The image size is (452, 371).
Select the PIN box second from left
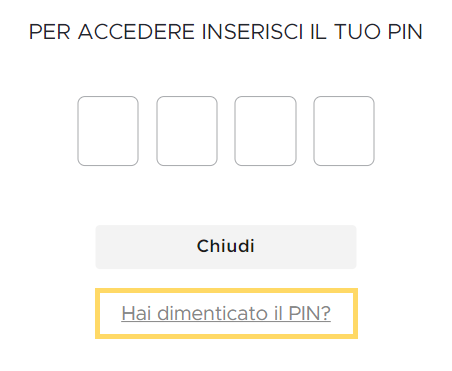(x=187, y=131)
